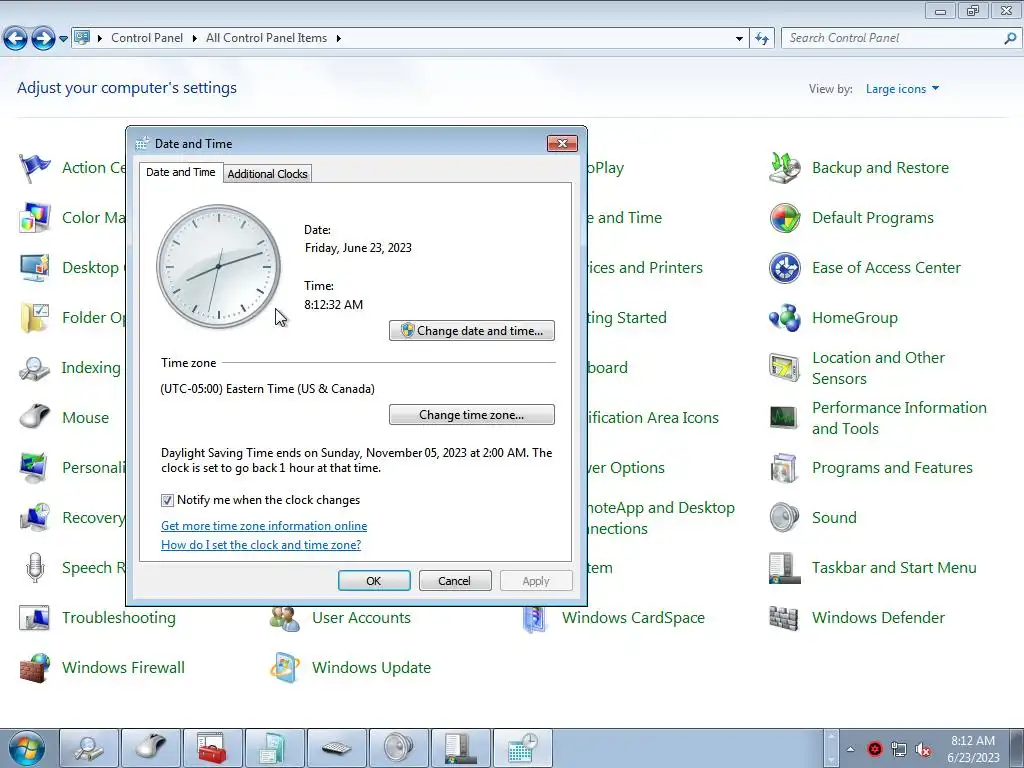Click the Indexing Options magnifier icon
This screenshot has width=1024, height=768.
coord(35,368)
